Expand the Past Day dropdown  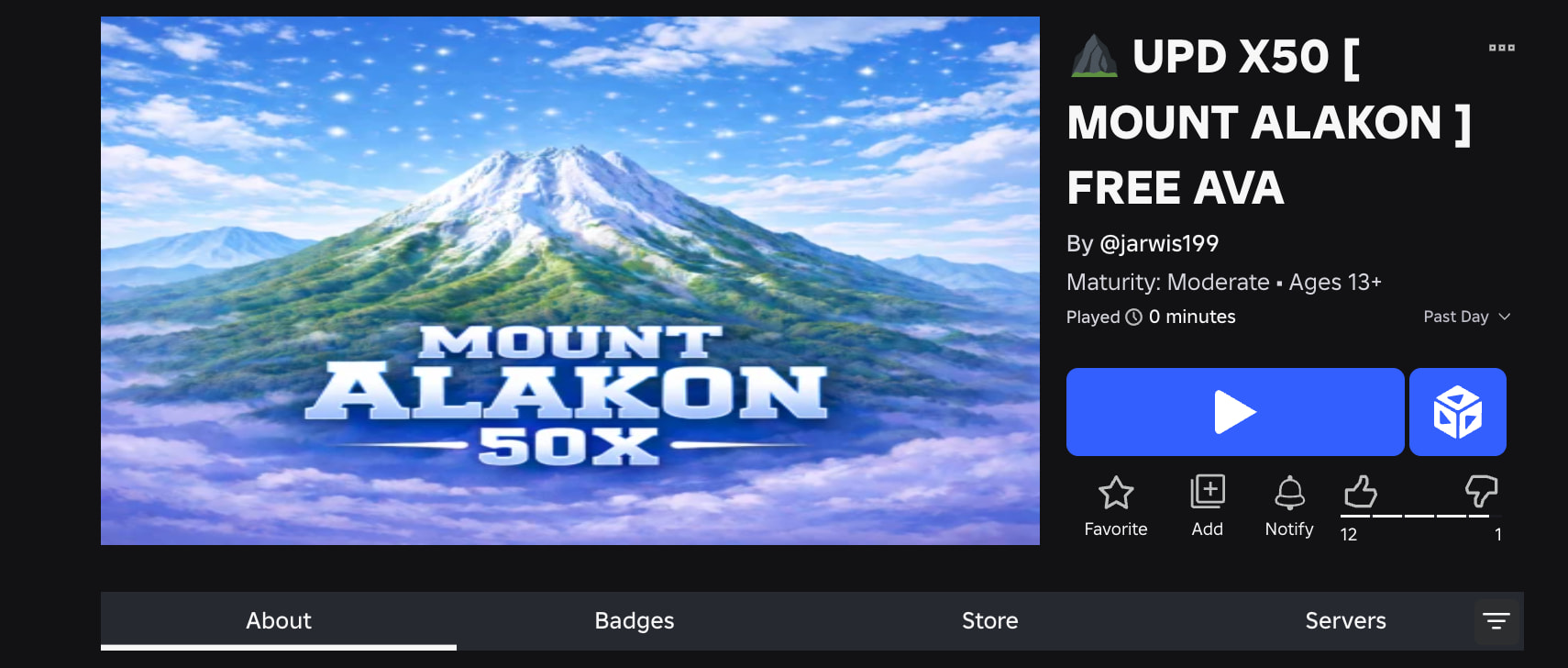coord(1466,317)
